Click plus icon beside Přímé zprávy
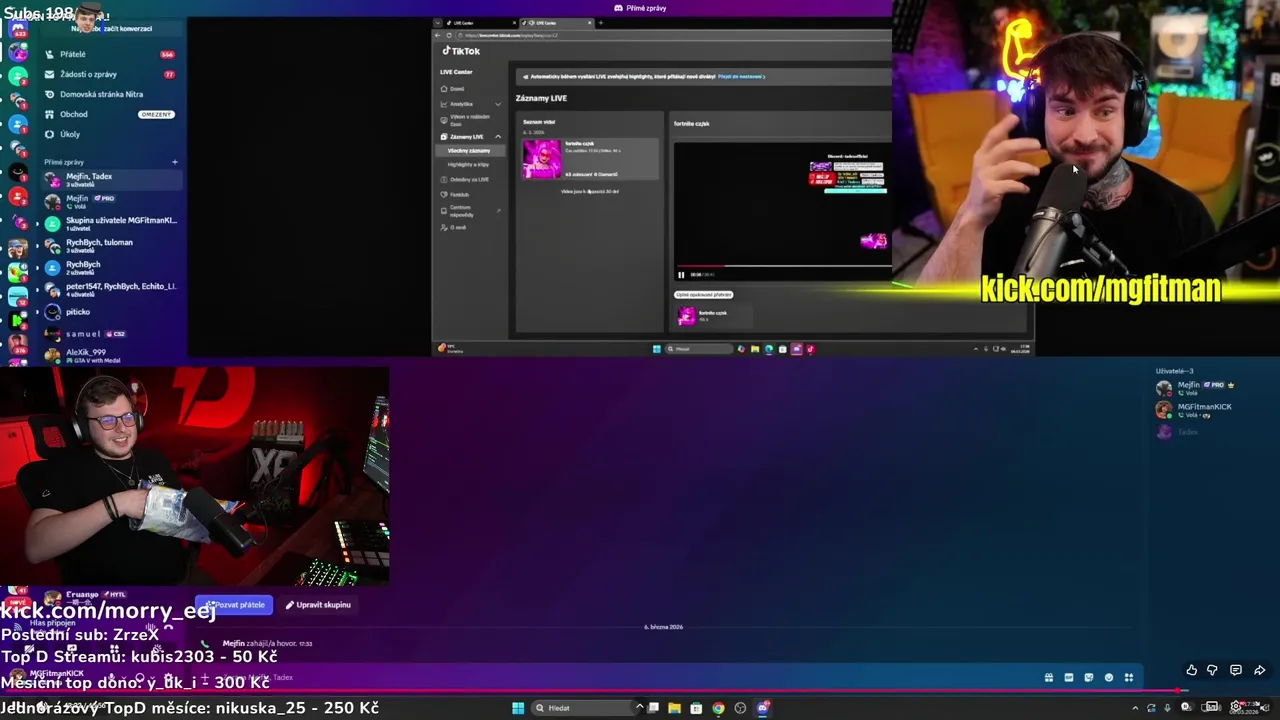The width and height of the screenshot is (1280, 720). click(174, 162)
